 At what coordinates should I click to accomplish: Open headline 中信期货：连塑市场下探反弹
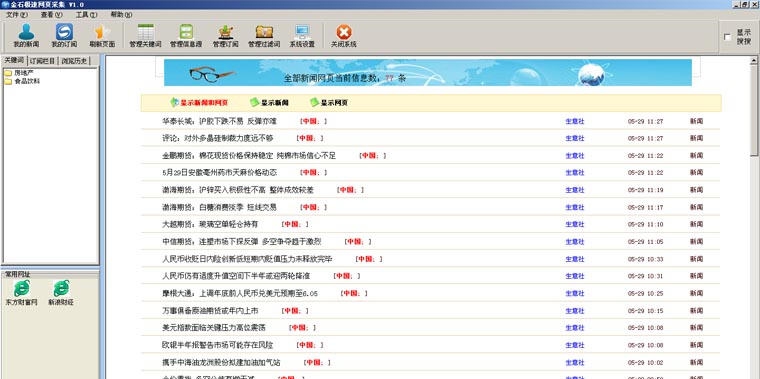(x=241, y=241)
